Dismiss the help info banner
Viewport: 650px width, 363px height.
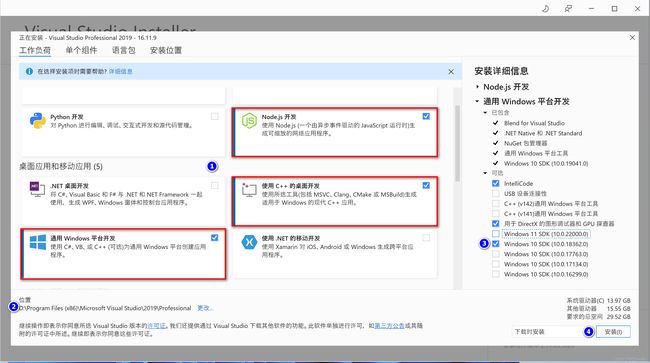pyautogui.click(x=451, y=72)
